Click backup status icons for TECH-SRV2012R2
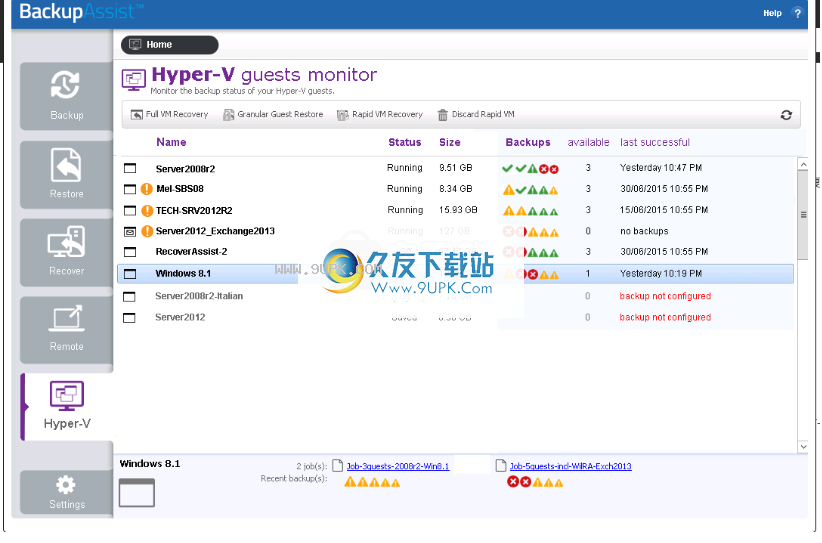The width and height of the screenshot is (822, 543). [530, 211]
